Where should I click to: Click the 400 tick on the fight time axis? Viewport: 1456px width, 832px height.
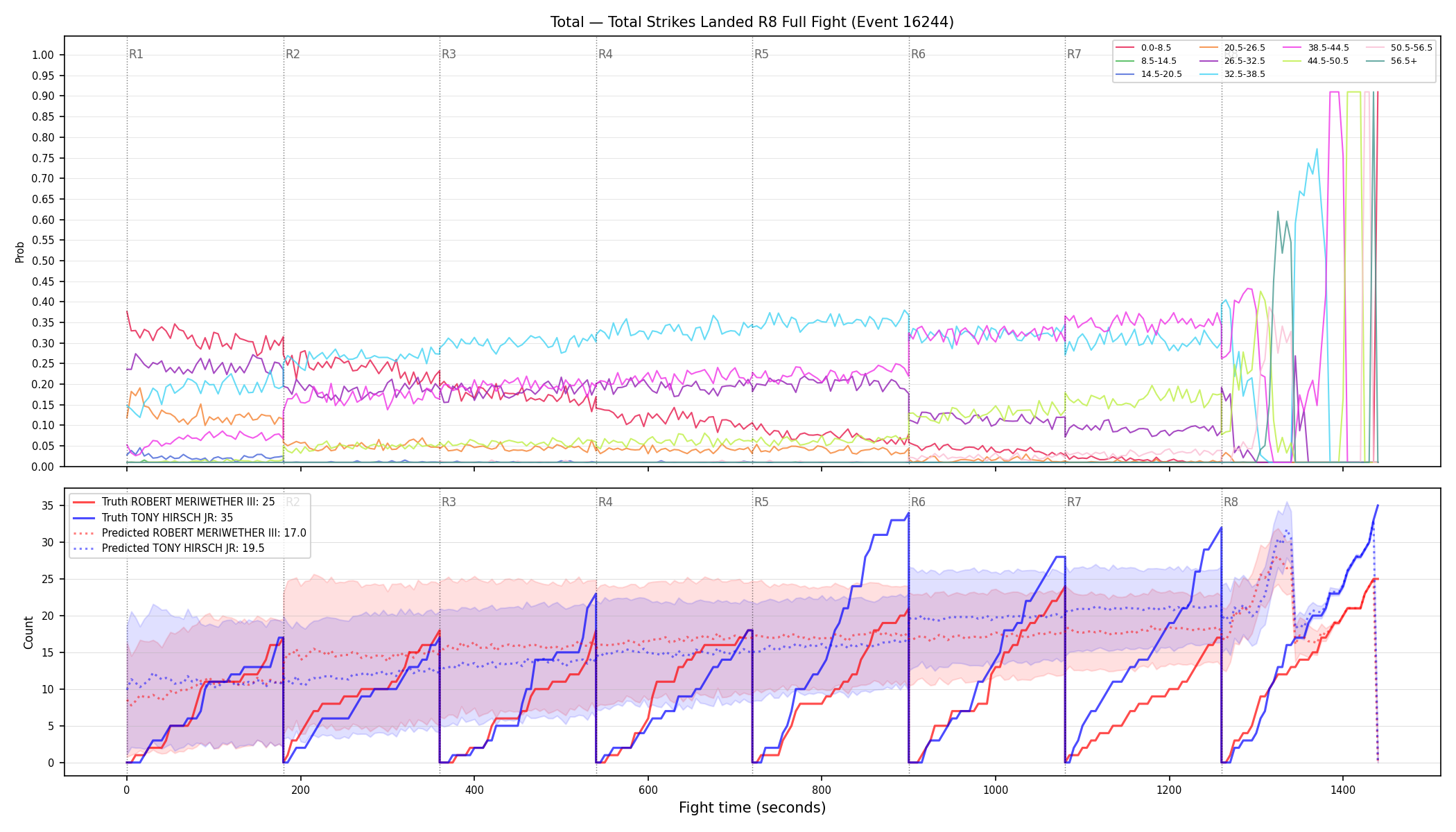pyautogui.click(x=474, y=790)
